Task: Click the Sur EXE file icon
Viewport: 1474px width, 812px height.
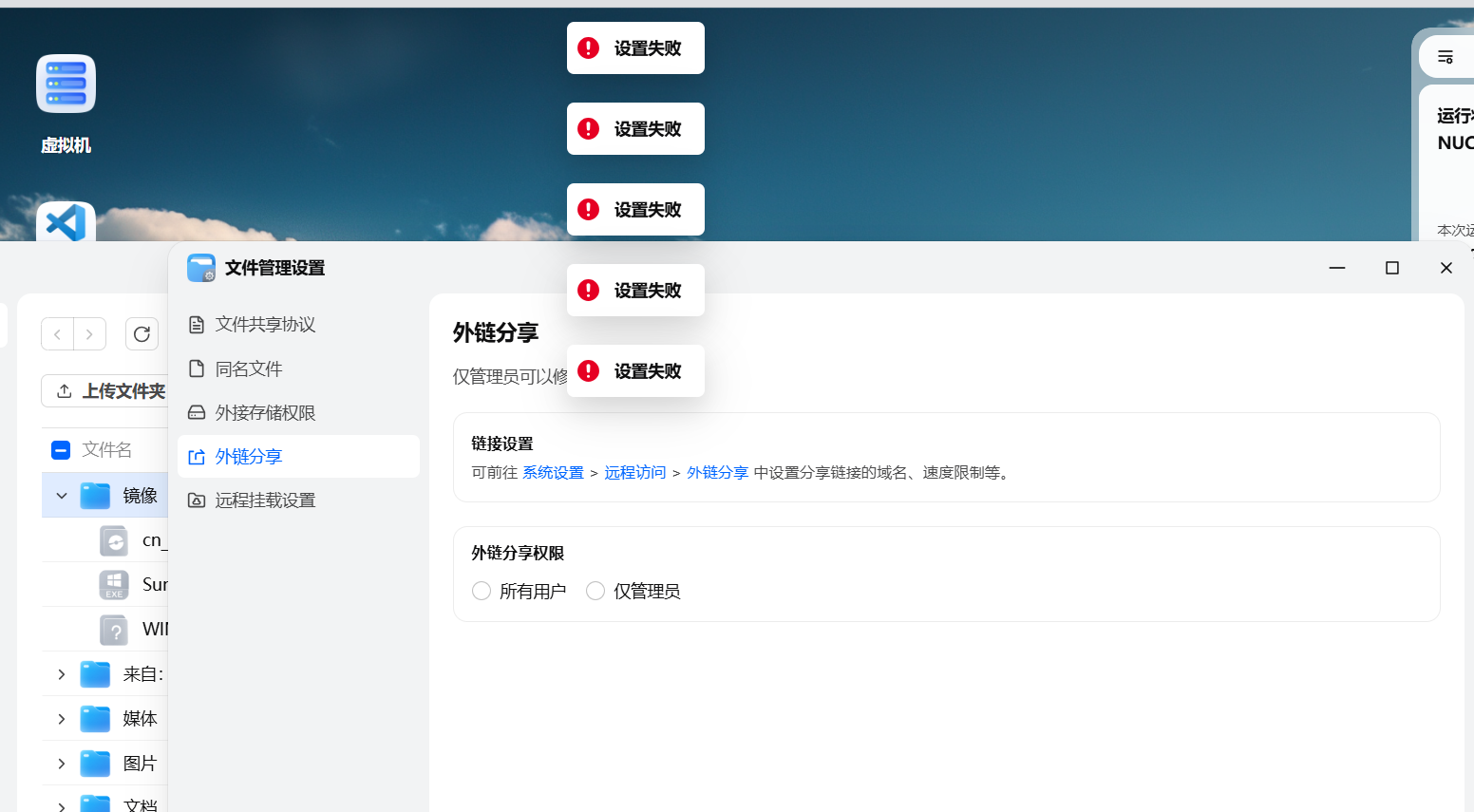Action: tap(114, 585)
